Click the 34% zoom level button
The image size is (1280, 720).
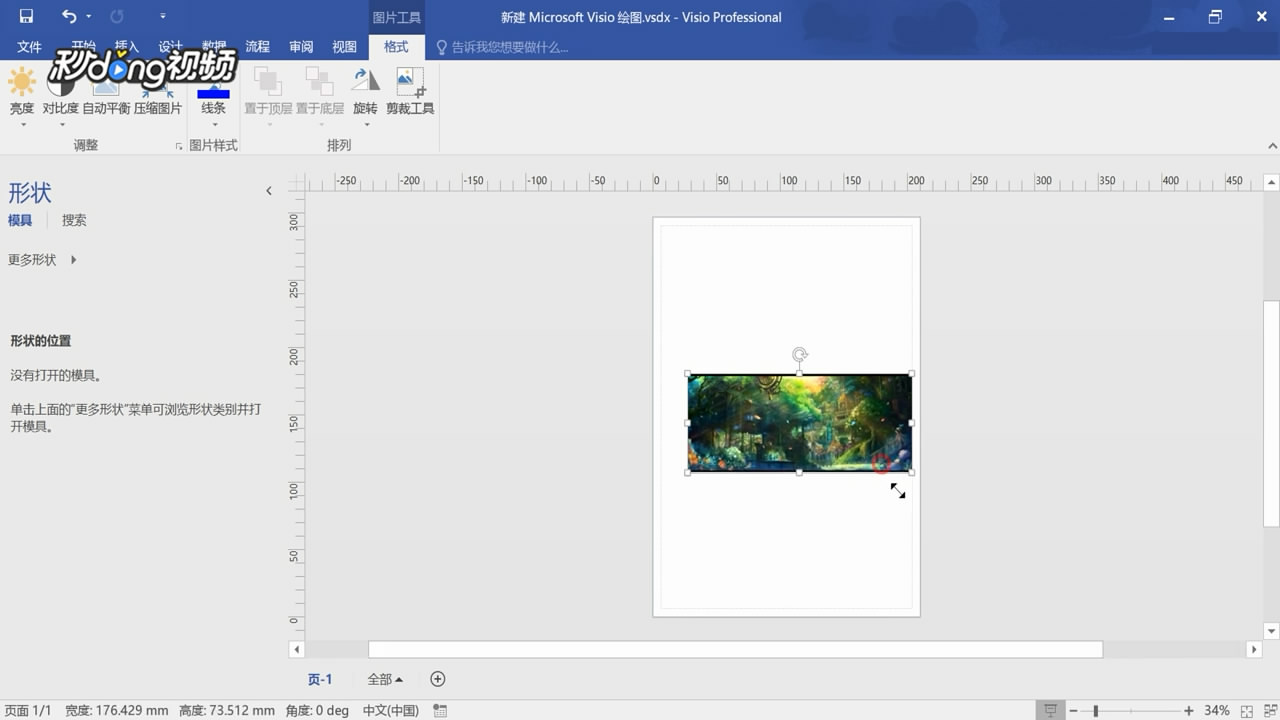coord(1216,710)
